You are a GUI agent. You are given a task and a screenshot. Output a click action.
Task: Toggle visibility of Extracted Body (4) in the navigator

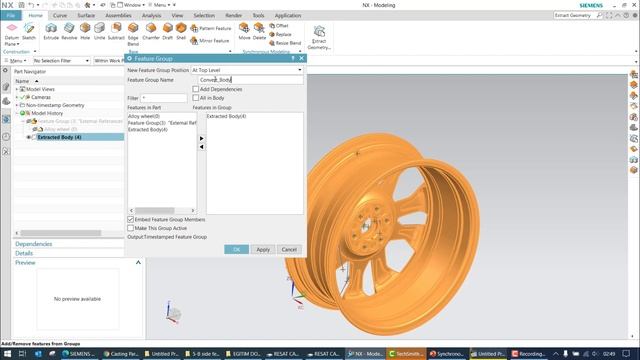tap(29, 137)
